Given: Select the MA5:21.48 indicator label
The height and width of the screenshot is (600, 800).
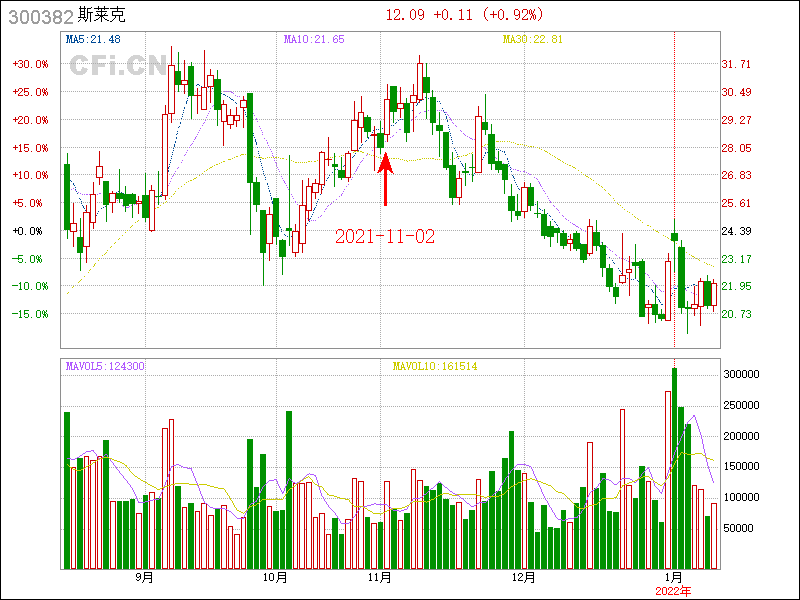Looking at the screenshot, I should [93, 39].
